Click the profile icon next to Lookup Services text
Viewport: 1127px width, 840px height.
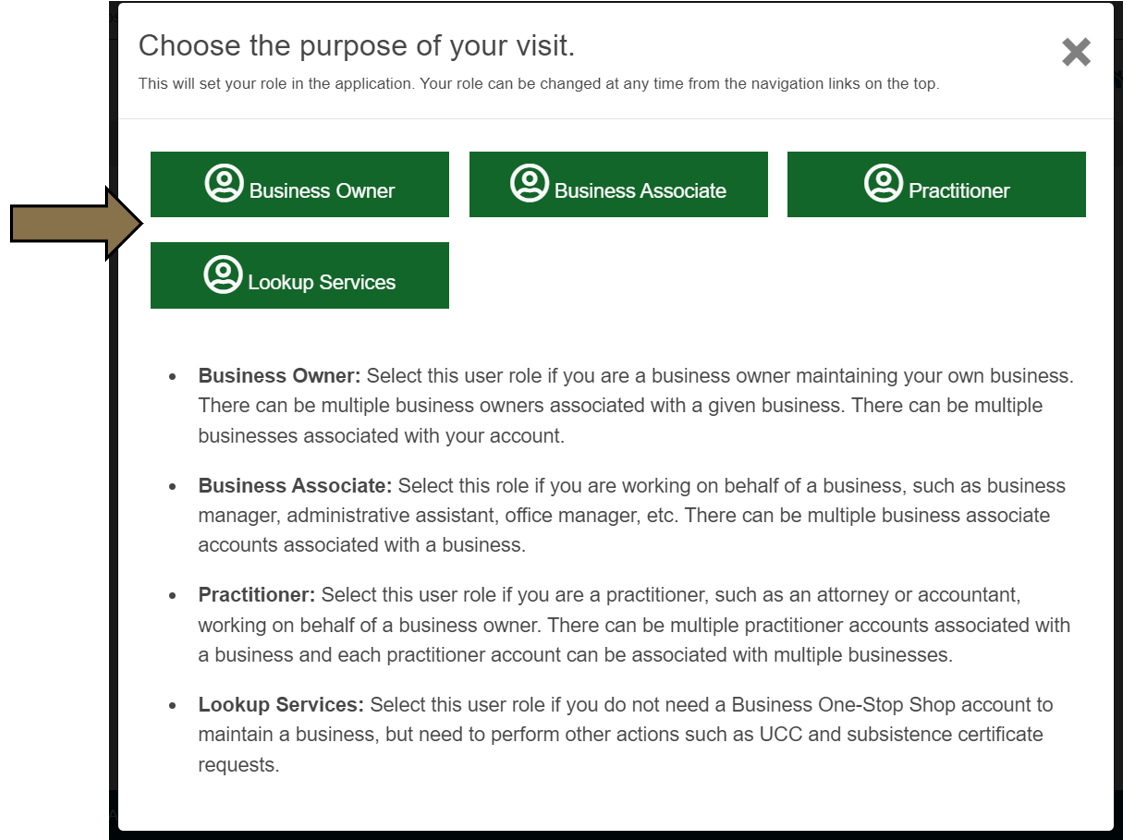click(225, 274)
